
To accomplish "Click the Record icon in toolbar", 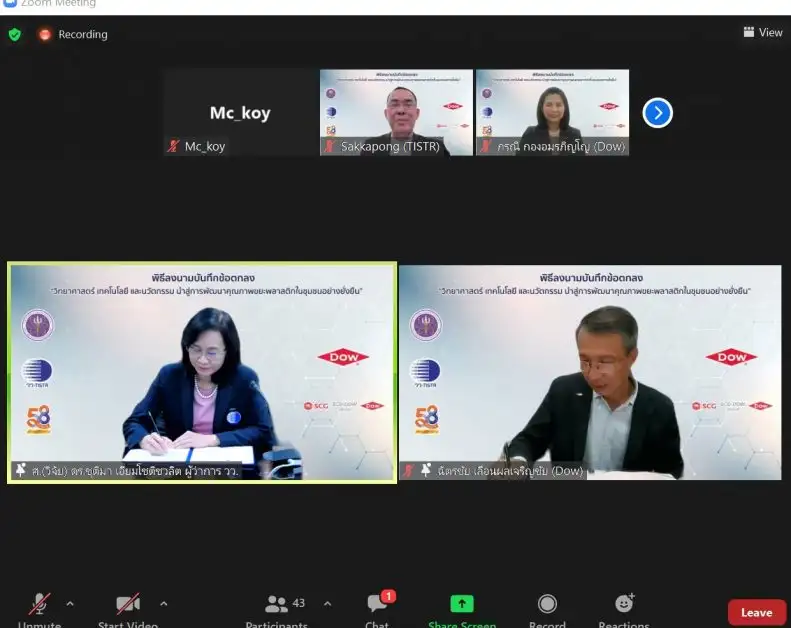I will pos(547,604).
